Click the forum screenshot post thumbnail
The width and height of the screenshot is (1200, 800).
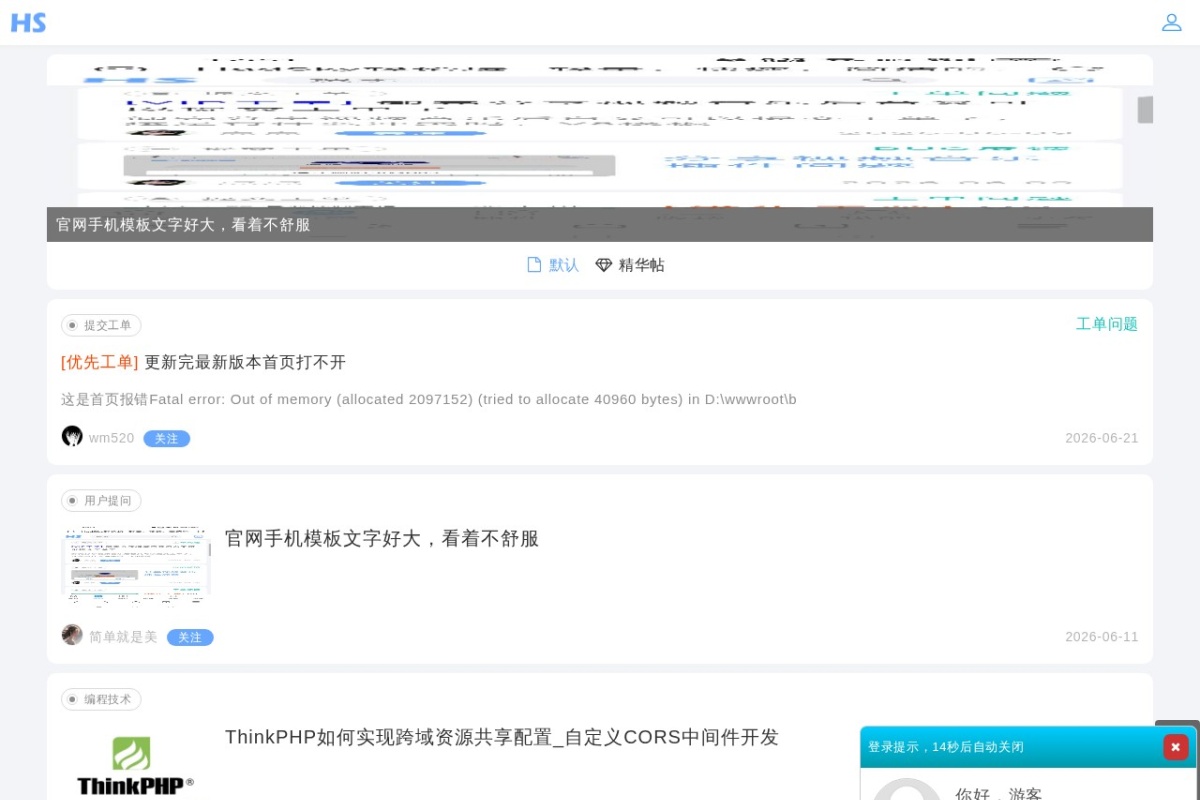pos(136,565)
